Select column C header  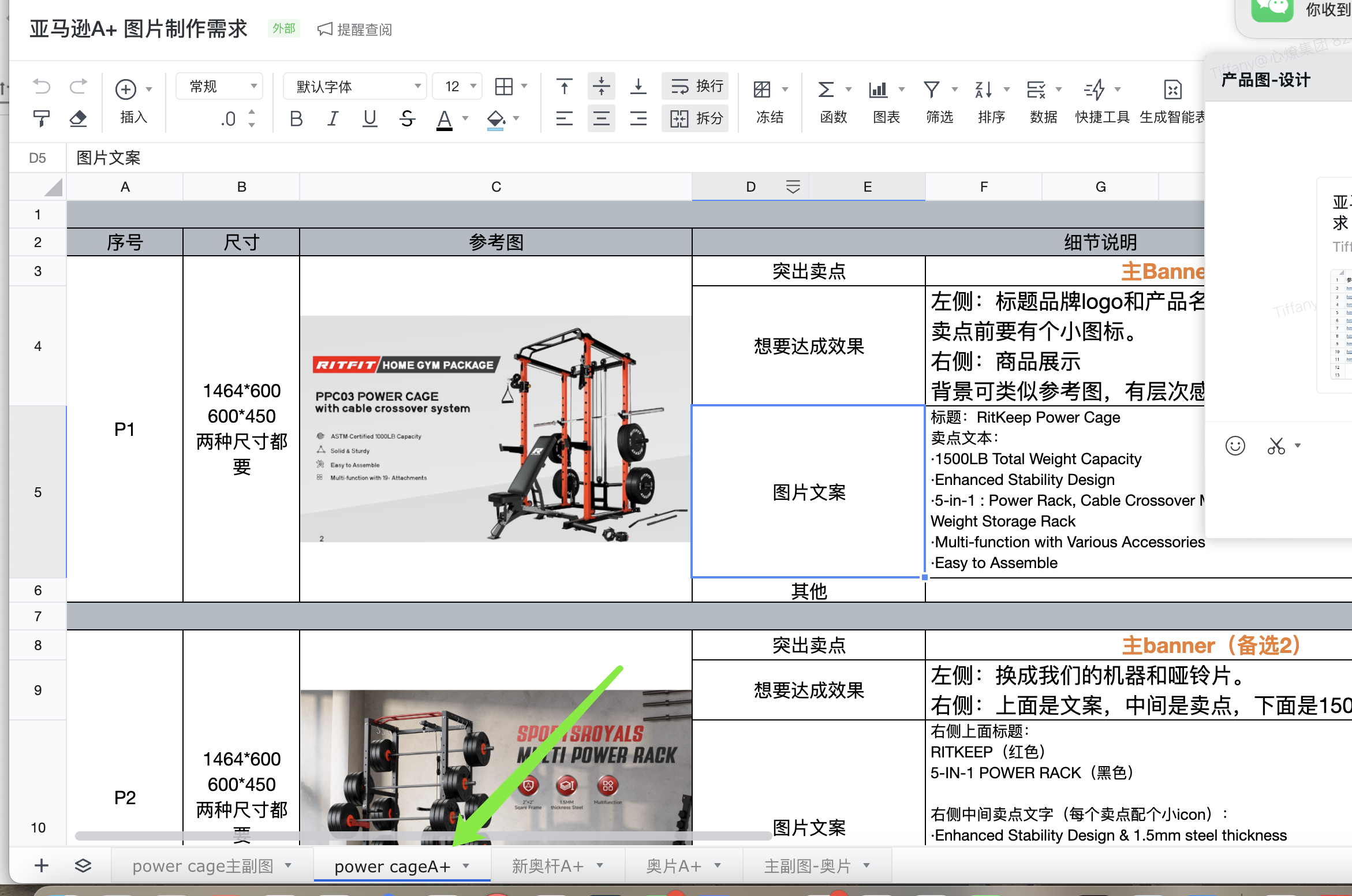[496, 187]
